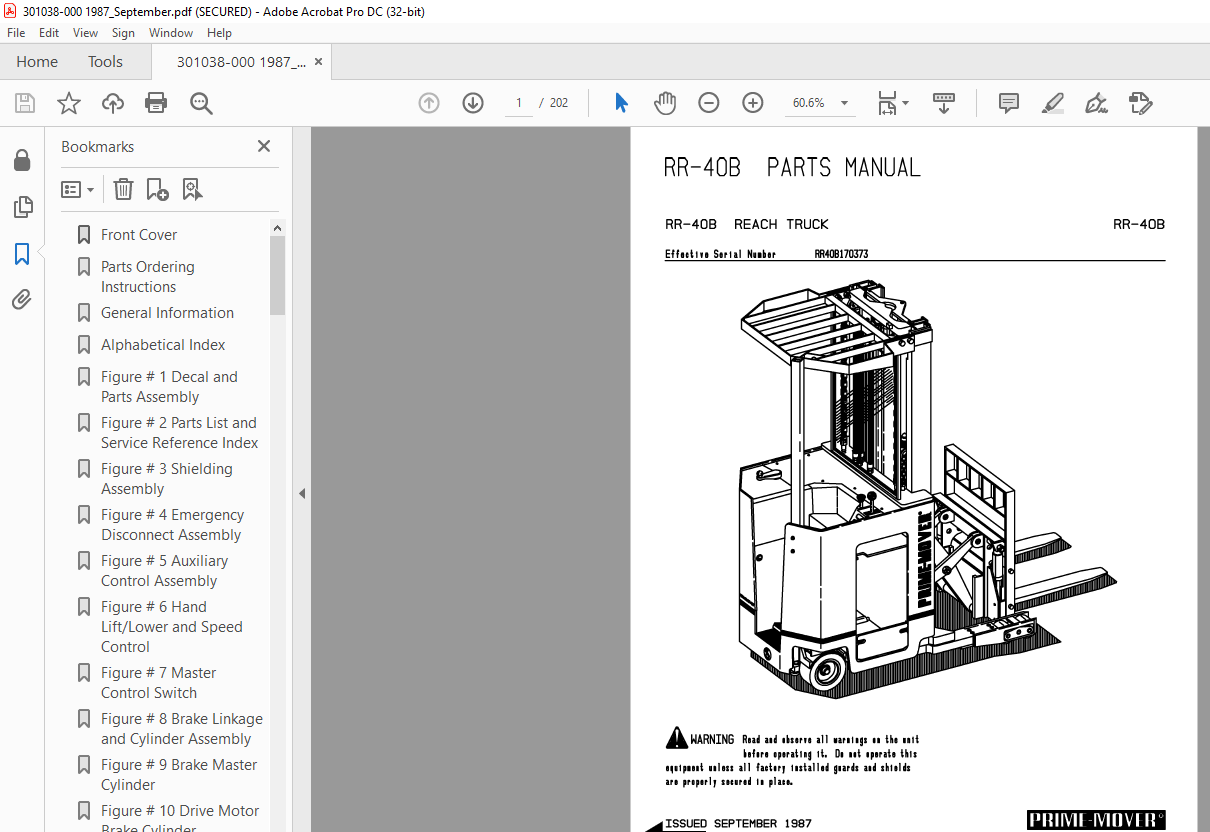The height and width of the screenshot is (832, 1210).
Task: Toggle the Bookmarks panel icon
Action: click(22, 254)
